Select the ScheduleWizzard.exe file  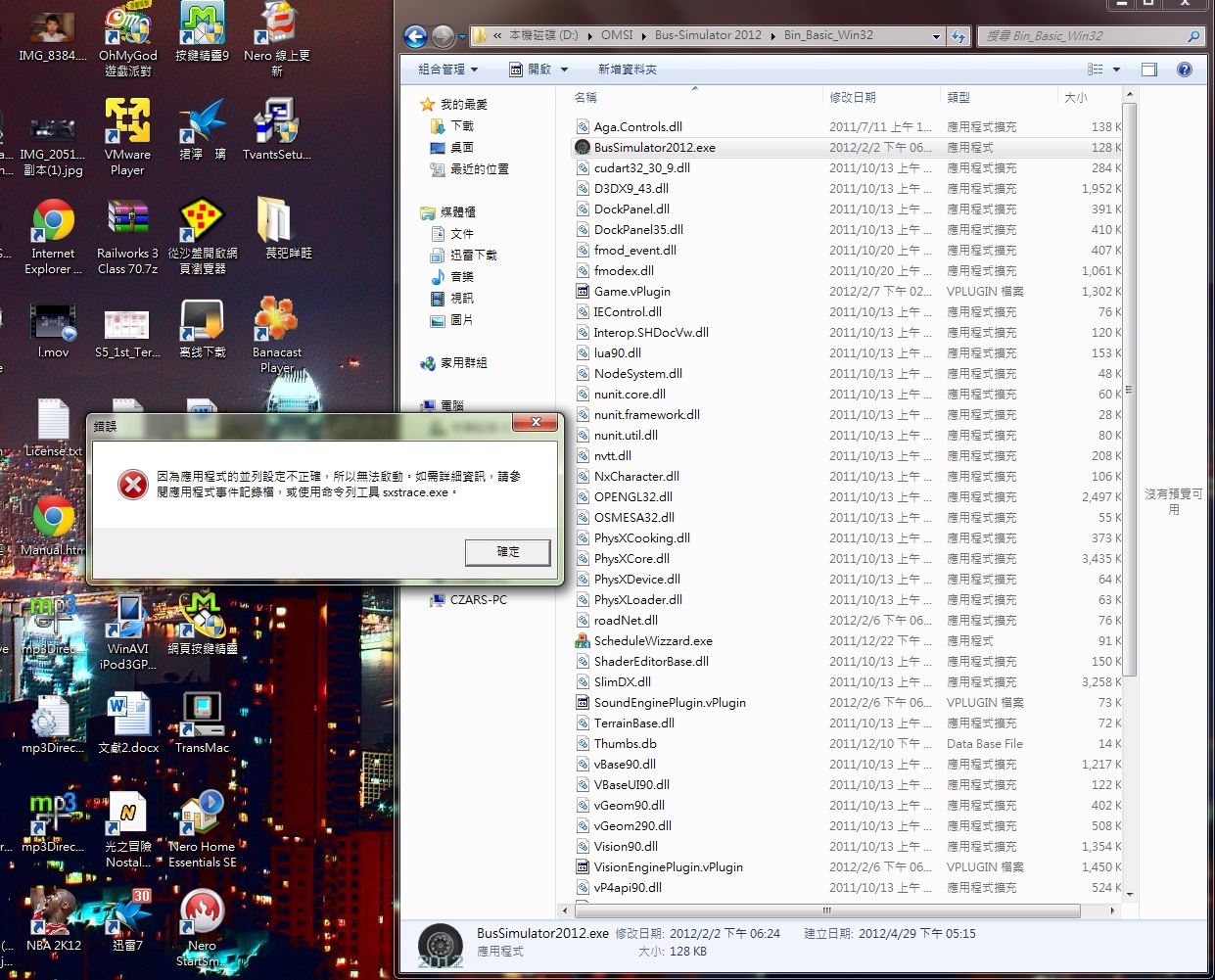pyautogui.click(x=652, y=641)
